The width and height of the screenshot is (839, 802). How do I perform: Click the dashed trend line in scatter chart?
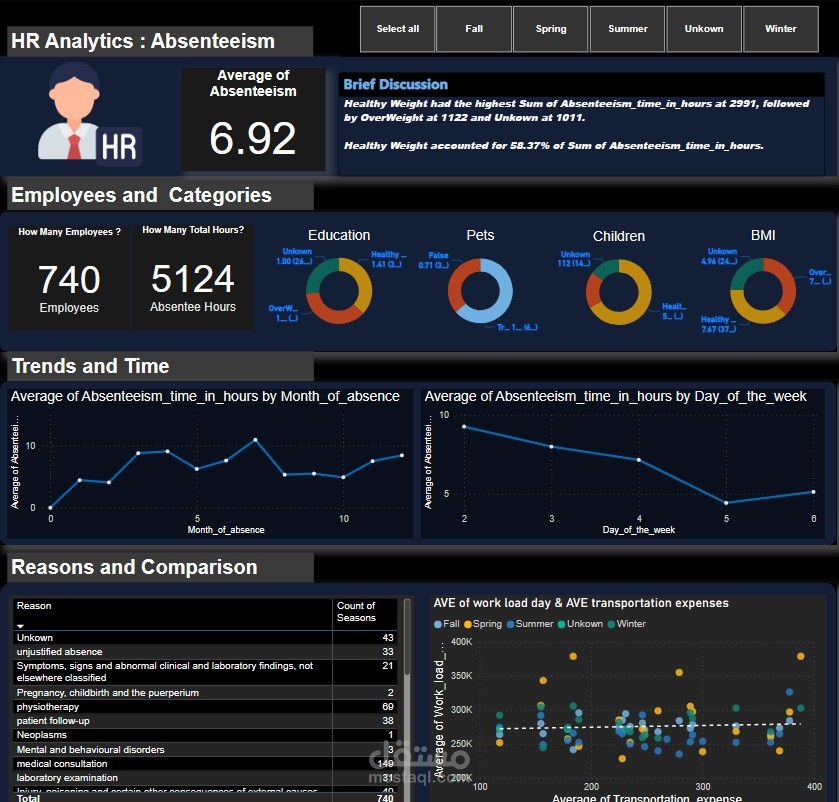(649, 726)
